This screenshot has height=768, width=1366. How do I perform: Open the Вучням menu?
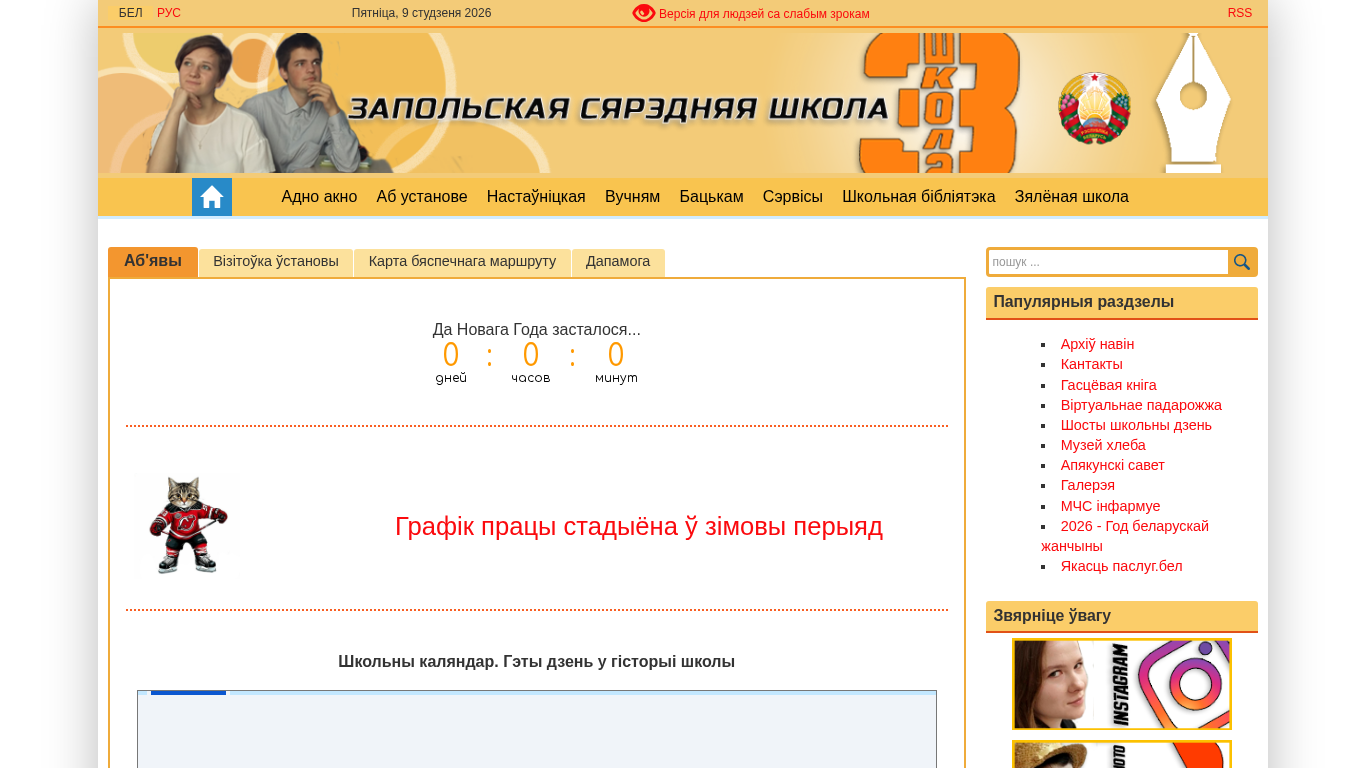click(632, 197)
